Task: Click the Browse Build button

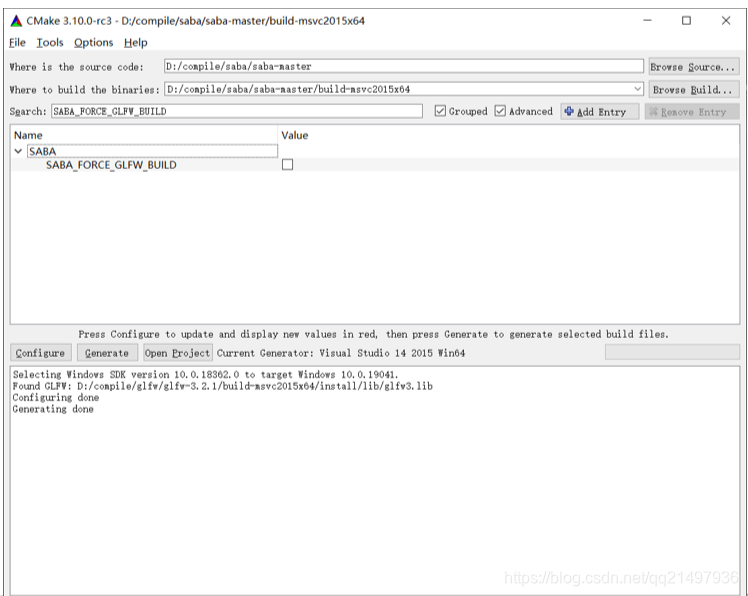Action: (x=694, y=90)
